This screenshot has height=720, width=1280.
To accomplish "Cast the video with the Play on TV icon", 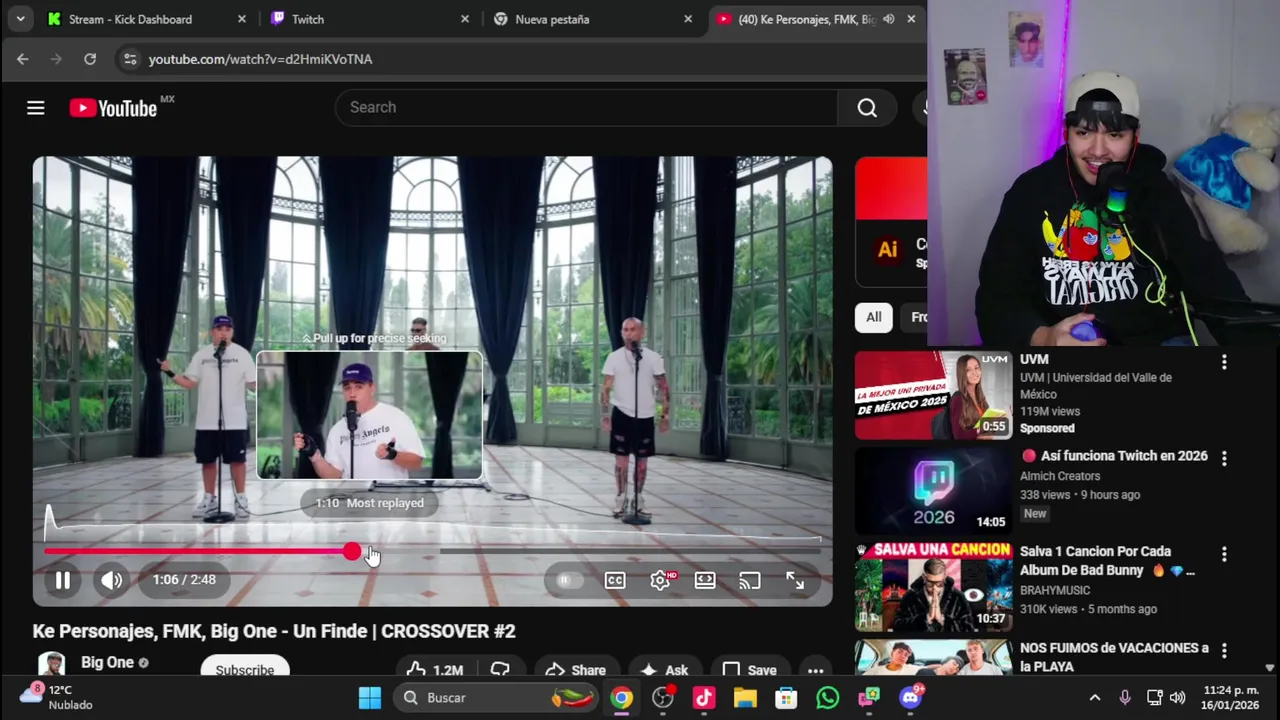I will 750,580.
